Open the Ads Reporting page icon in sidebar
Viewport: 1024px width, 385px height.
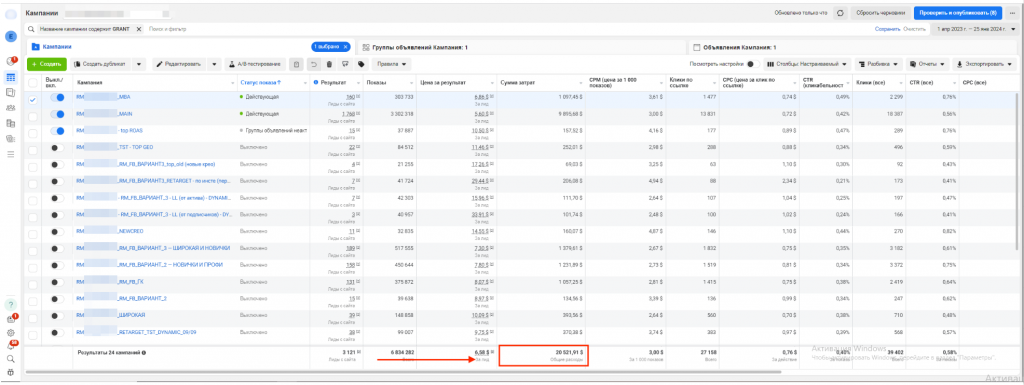point(10,92)
